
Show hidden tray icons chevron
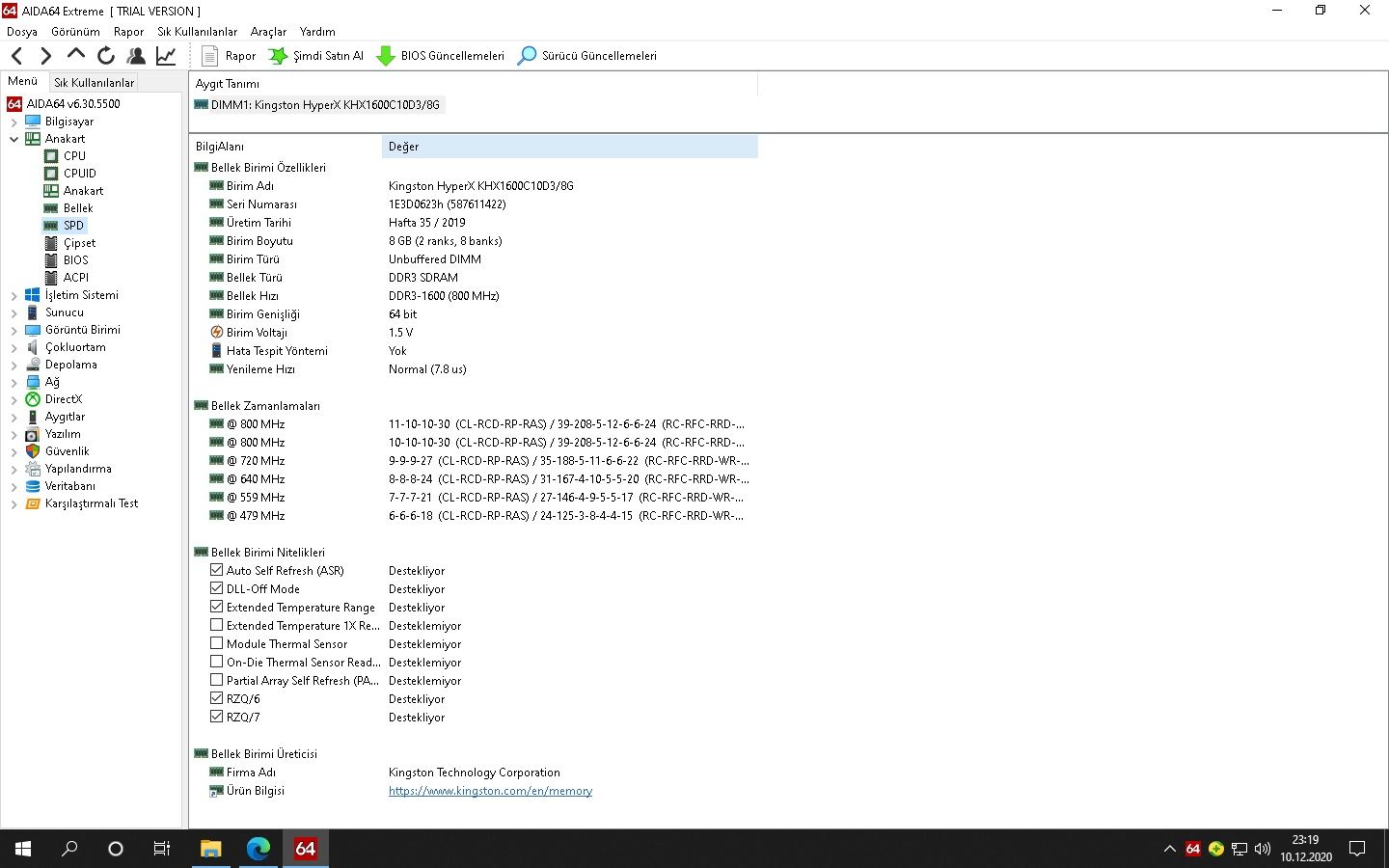1169,849
